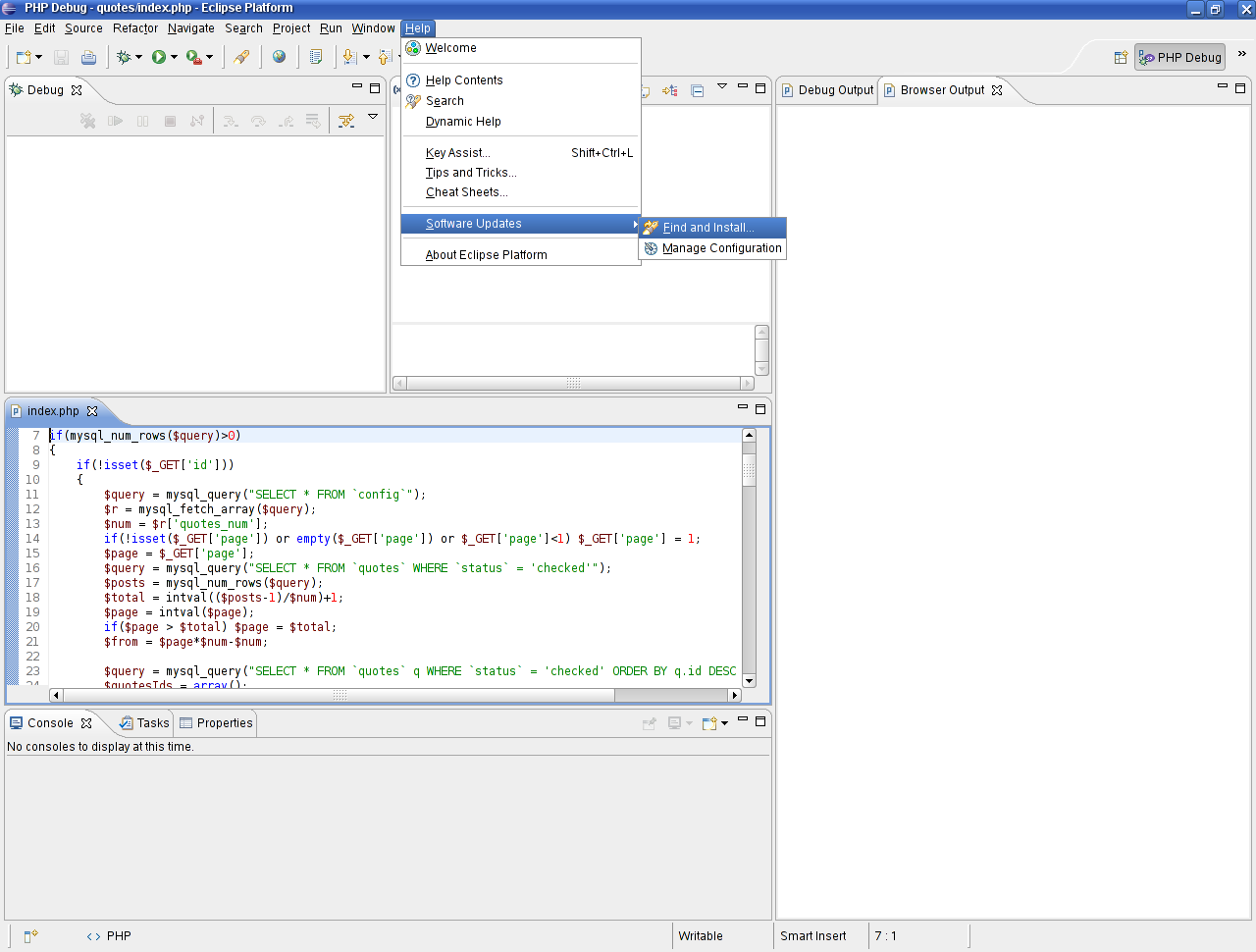Screen dimensions: 1256x952
Task: Close the Console view tab
Action: pyautogui.click(x=86, y=723)
